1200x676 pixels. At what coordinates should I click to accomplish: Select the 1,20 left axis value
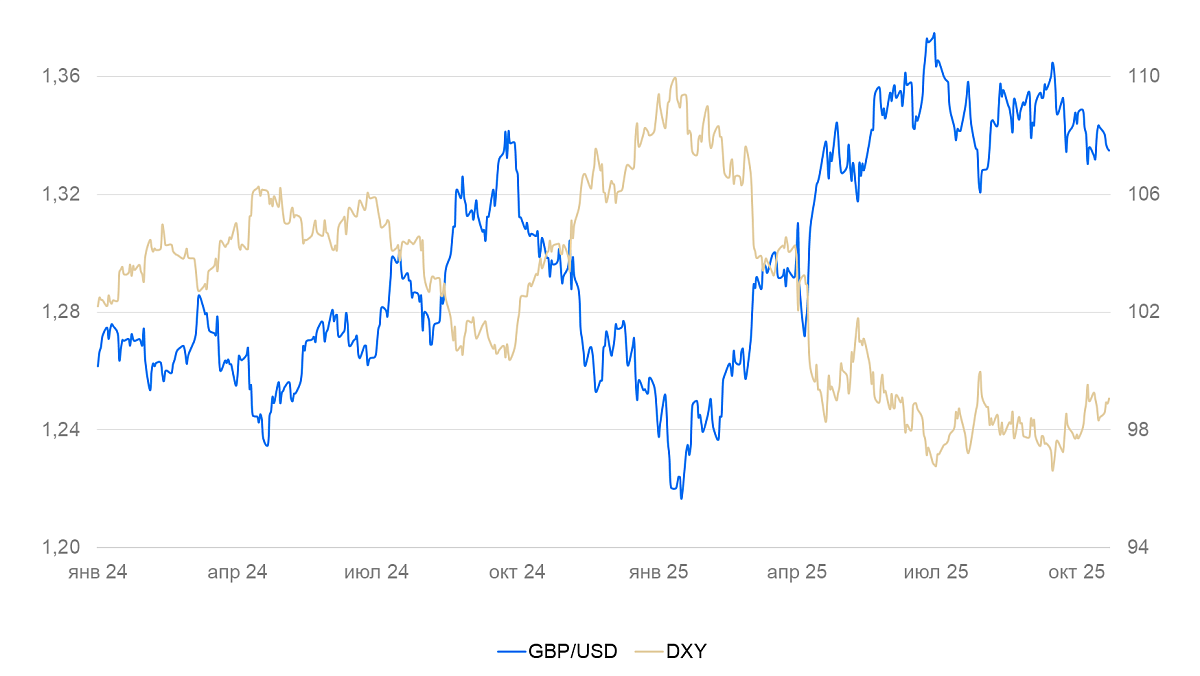[59, 548]
